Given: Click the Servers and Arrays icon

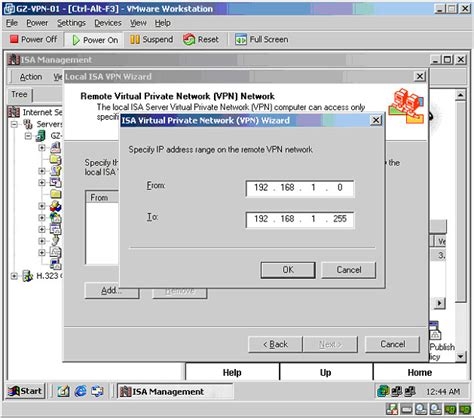Looking at the screenshot, I should [x=28, y=124].
